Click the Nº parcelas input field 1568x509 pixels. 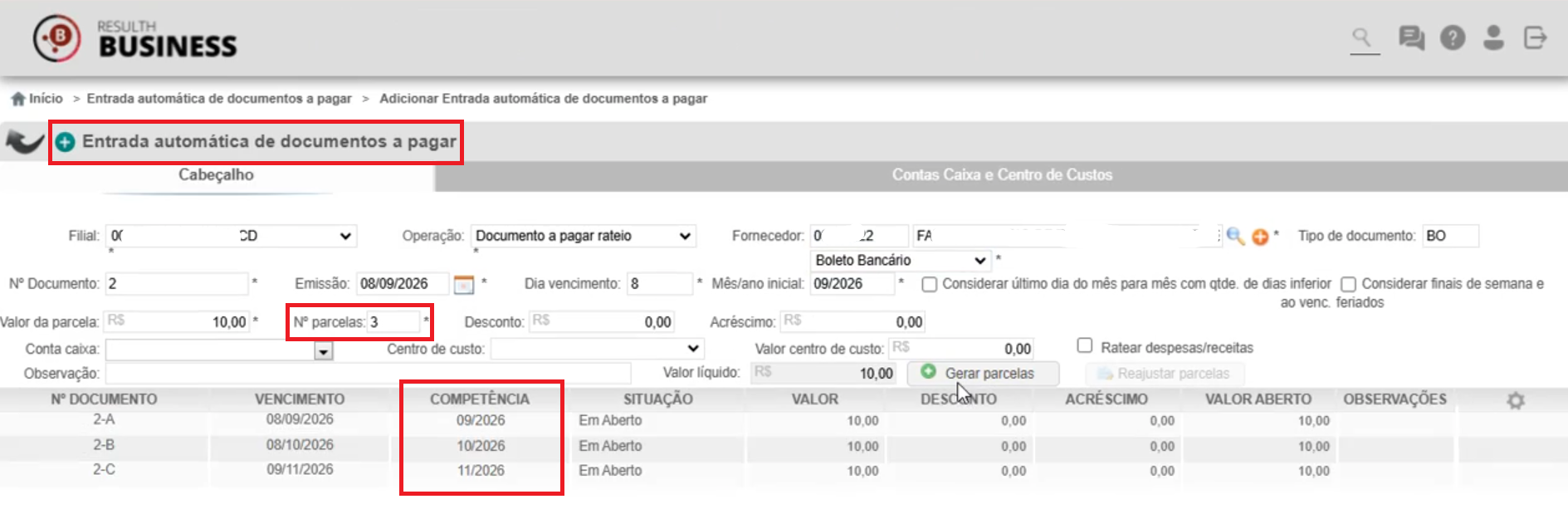pos(393,322)
